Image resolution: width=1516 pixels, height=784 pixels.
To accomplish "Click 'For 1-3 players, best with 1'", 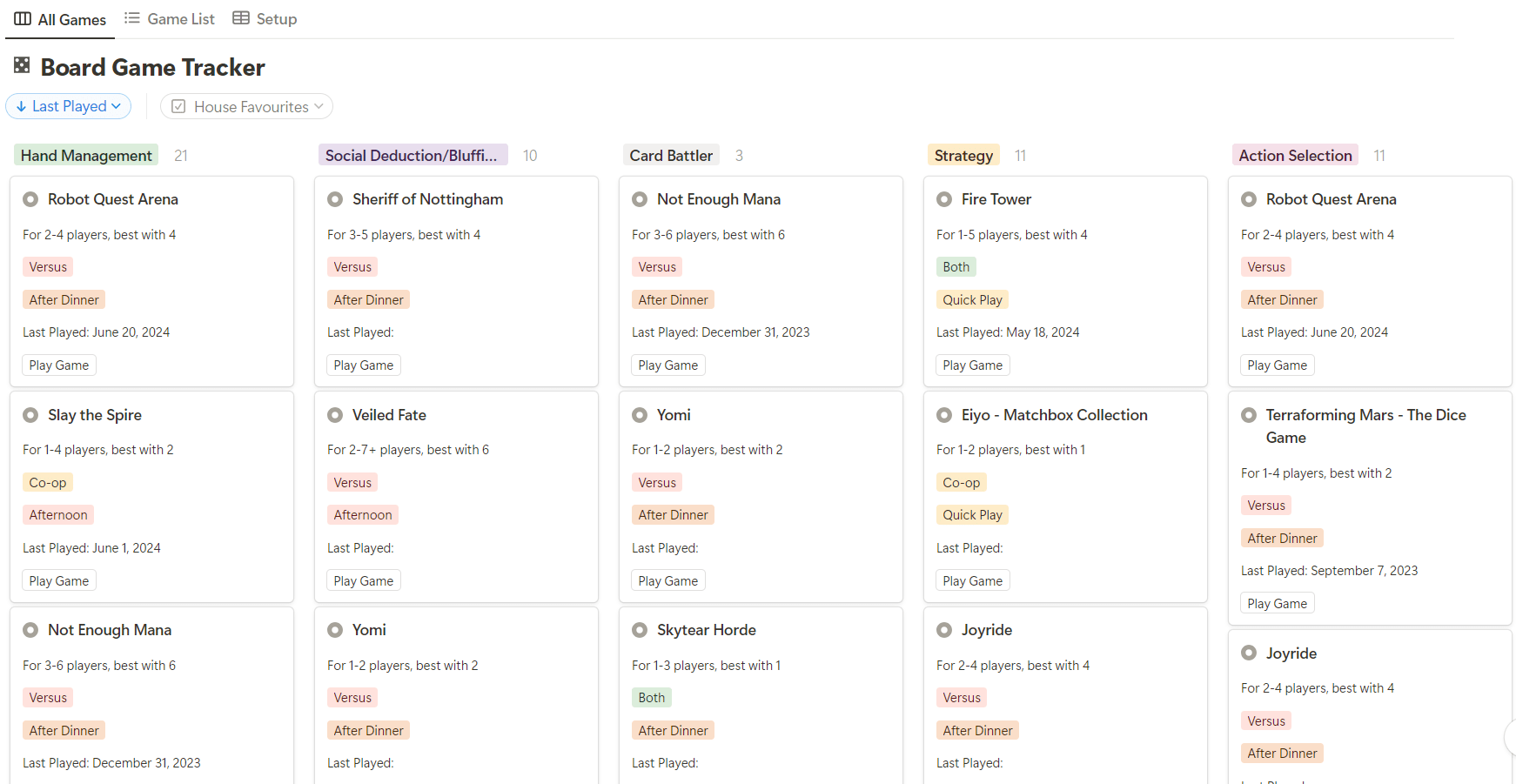I will [706, 666].
